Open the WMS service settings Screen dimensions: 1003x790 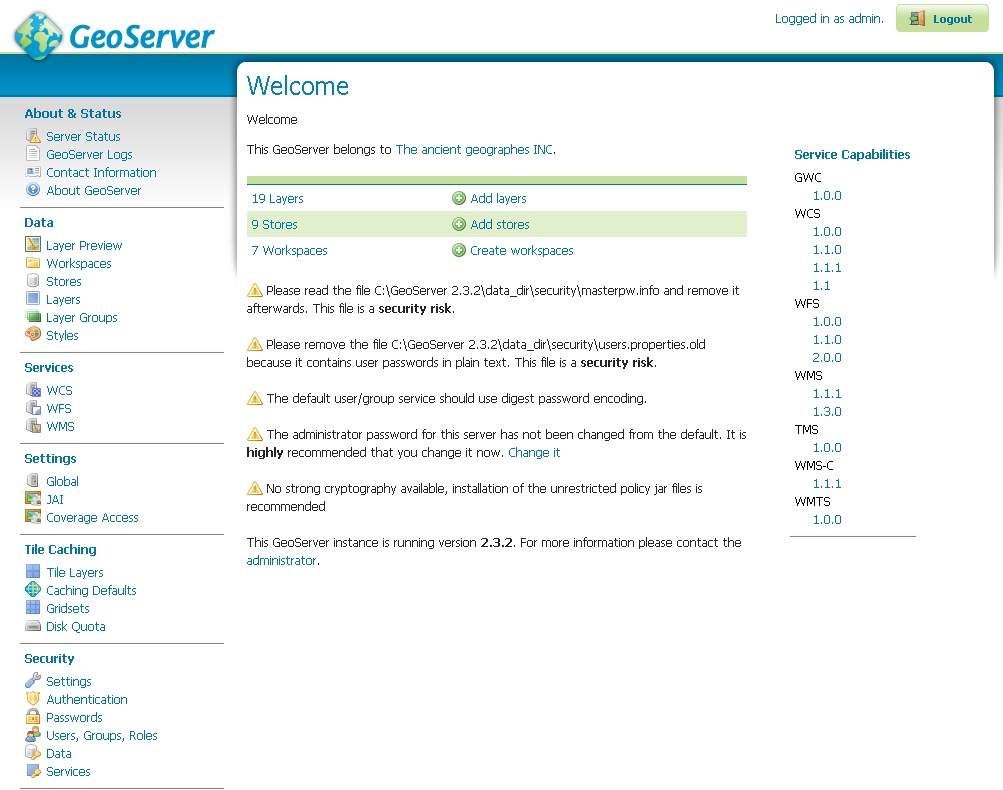coord(60,426)
